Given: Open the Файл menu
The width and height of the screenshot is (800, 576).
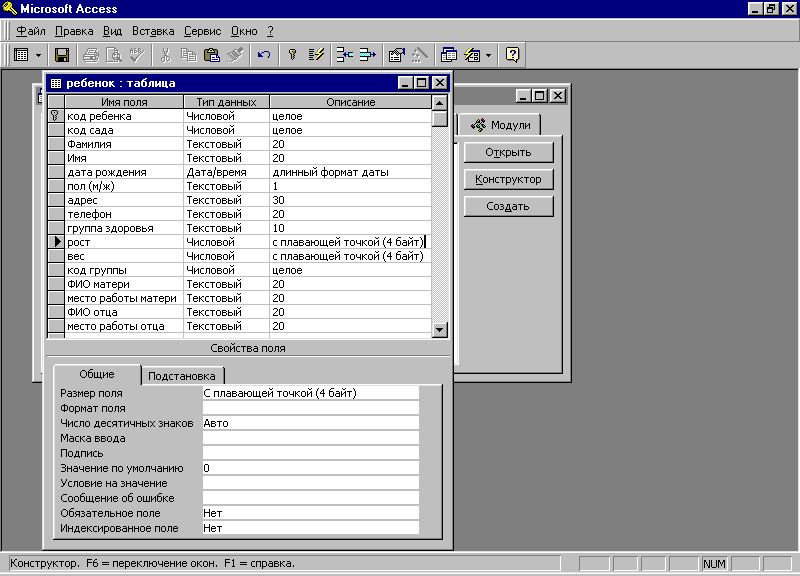Looking at the screenshot, I should tap(31, 31).
